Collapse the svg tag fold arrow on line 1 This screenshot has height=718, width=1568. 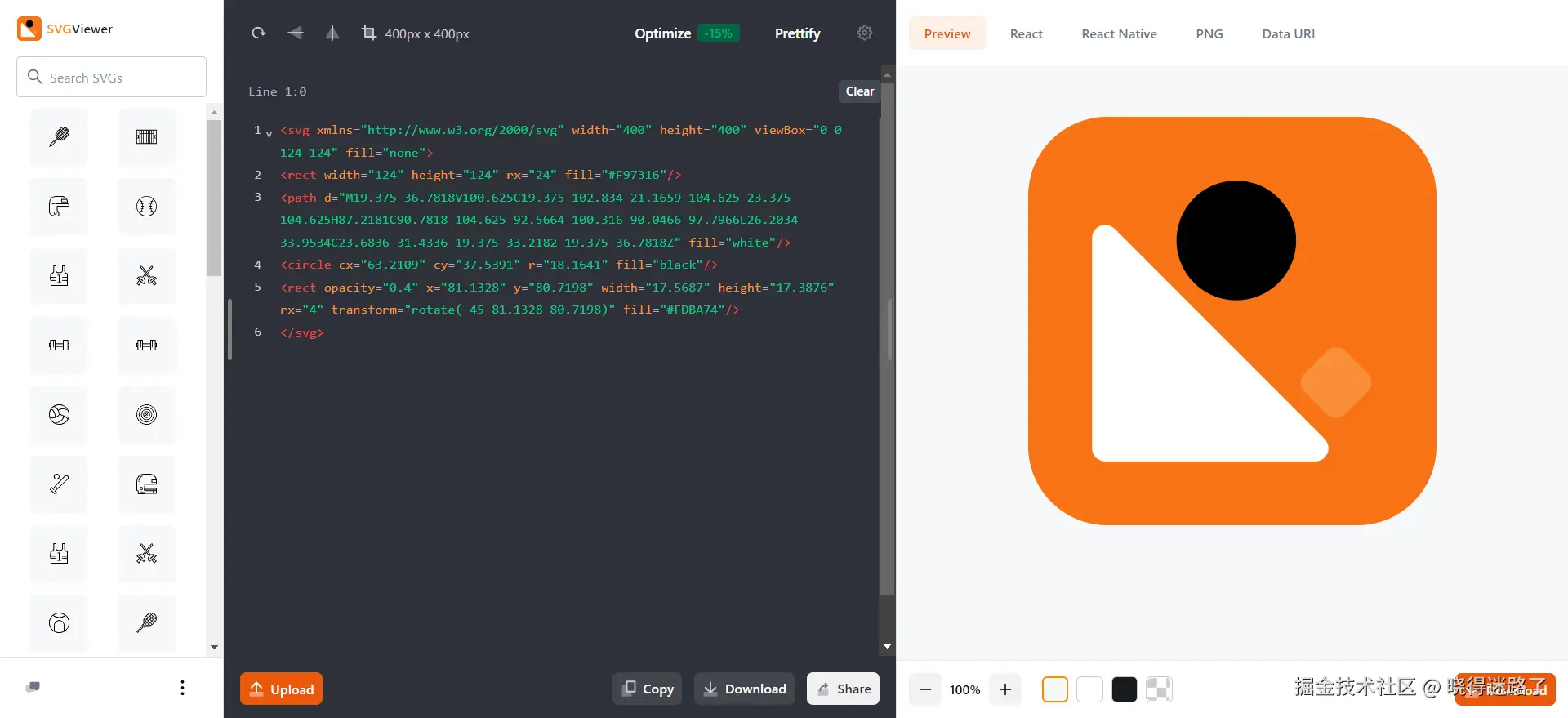pyautogui.click(x=269, y=134)
